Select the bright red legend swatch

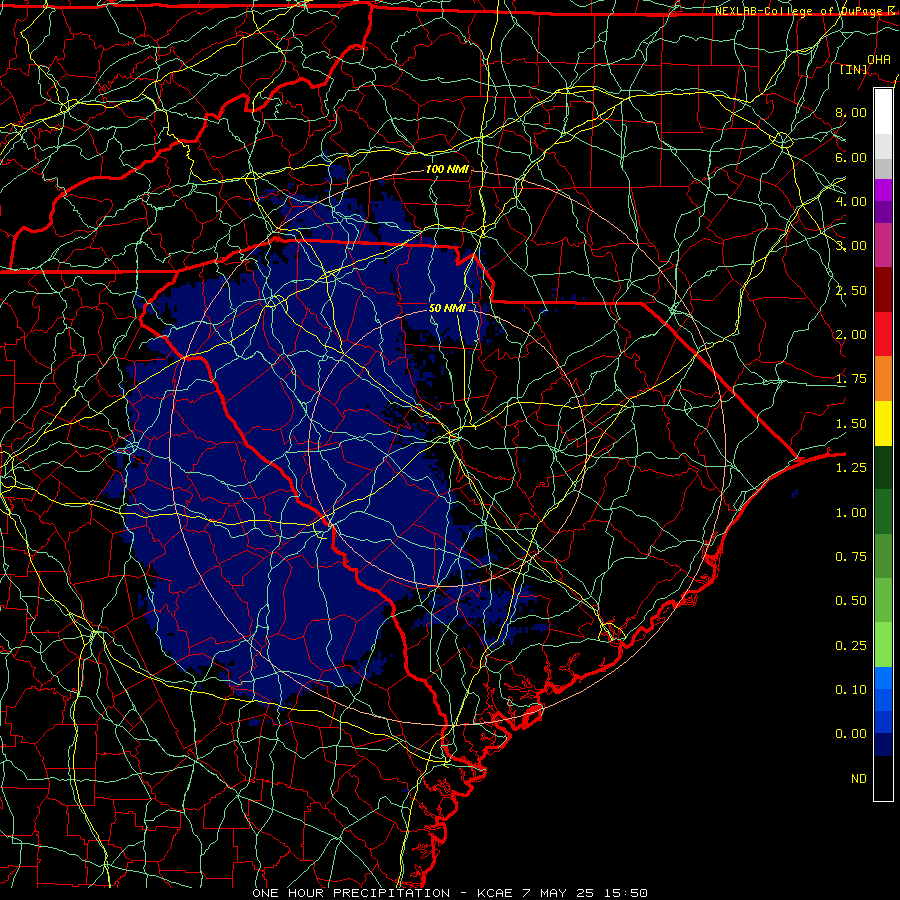click(883, 334)
